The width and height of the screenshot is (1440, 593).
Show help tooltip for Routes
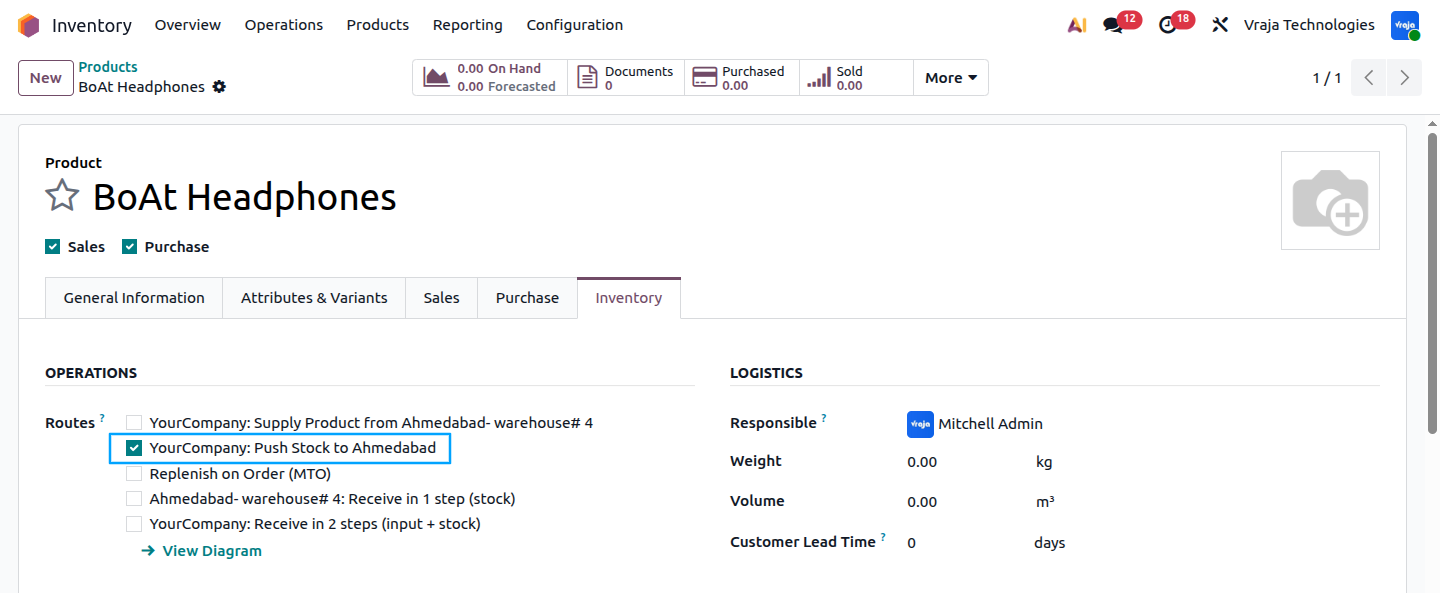[102, 418]
